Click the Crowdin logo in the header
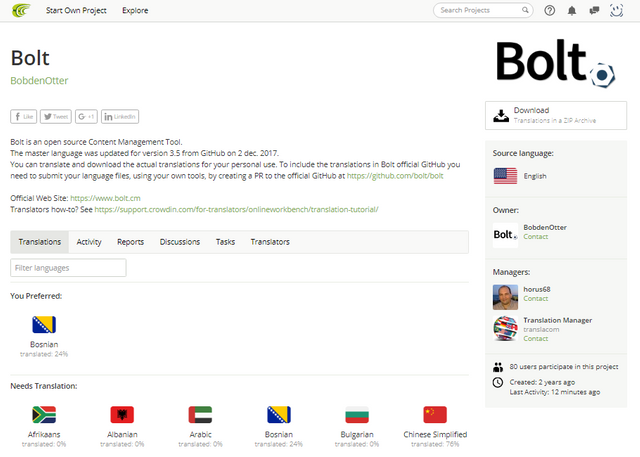 (21, 10)
